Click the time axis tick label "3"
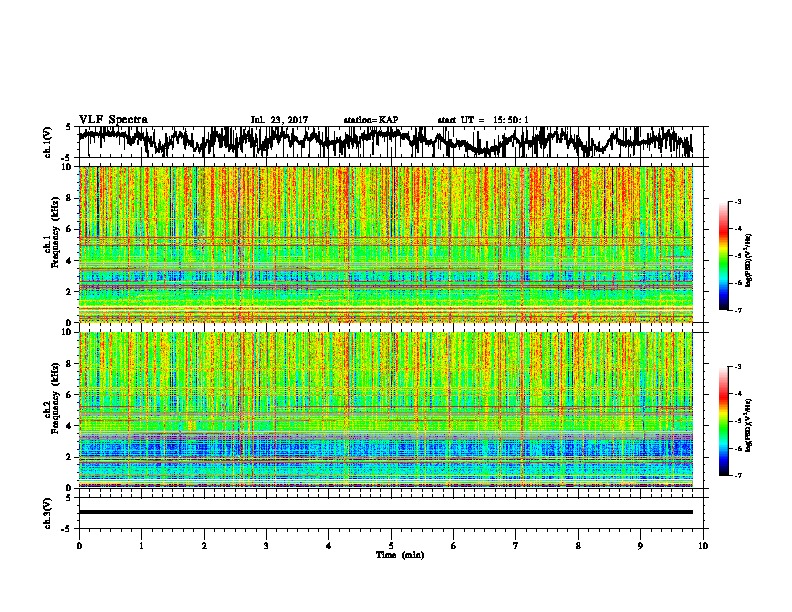Screen dimensions: 792x612 [x=266, y=546]
